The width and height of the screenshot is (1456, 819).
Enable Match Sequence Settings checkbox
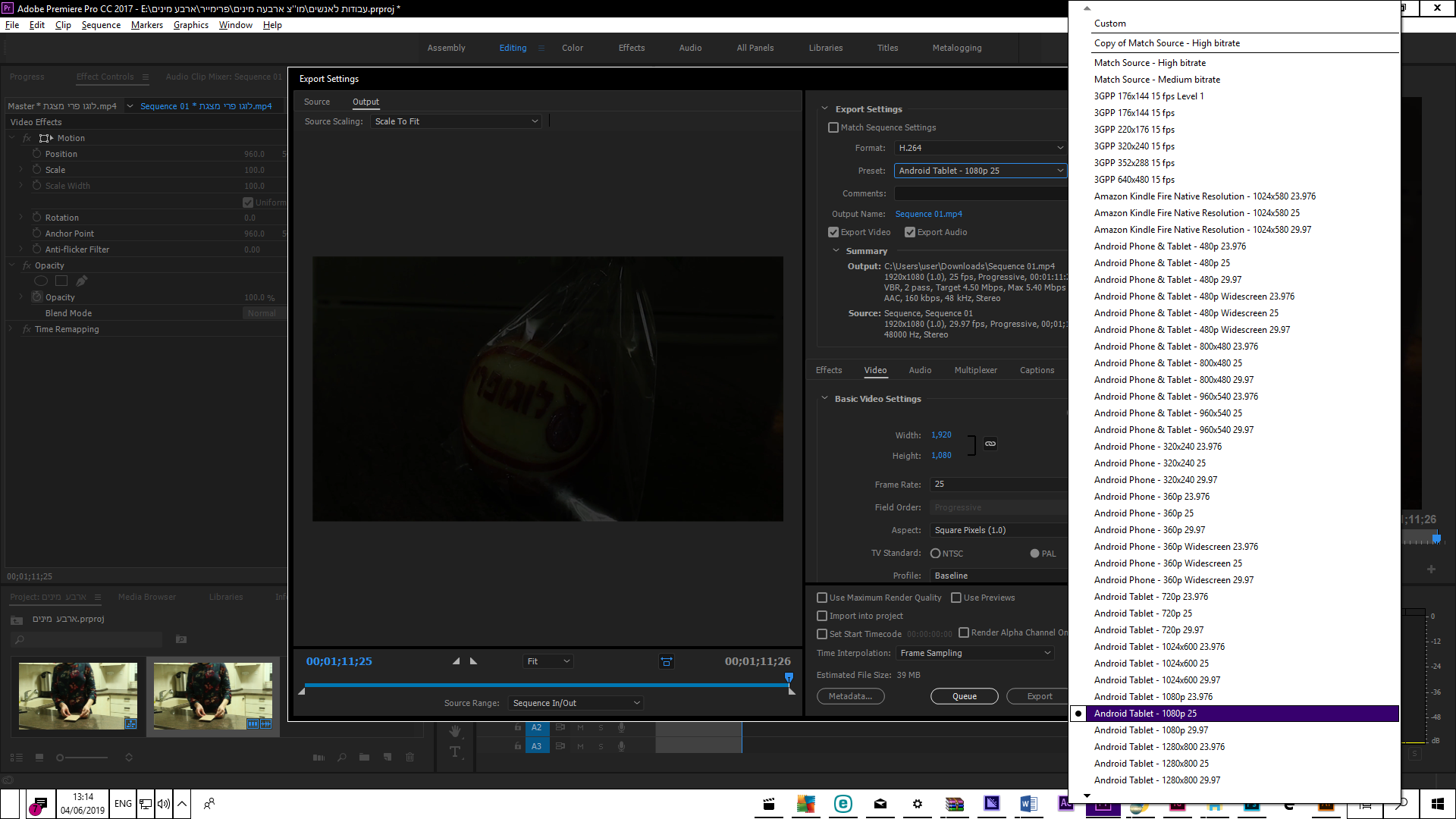tap(833, 127)
